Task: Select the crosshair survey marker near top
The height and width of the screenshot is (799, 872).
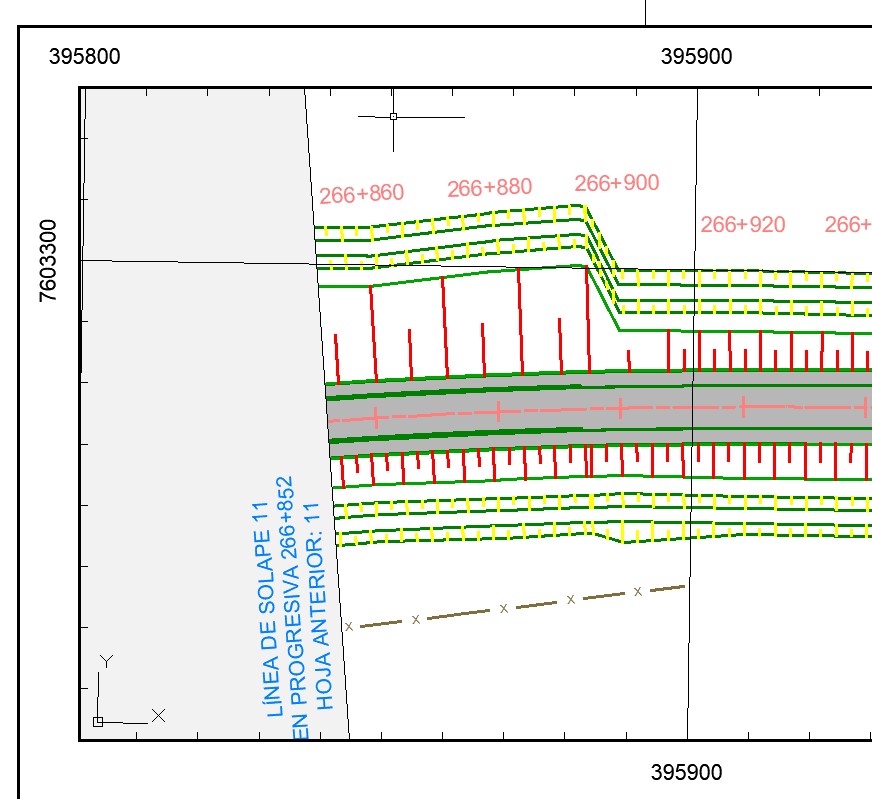Action: tap(394, 118)
